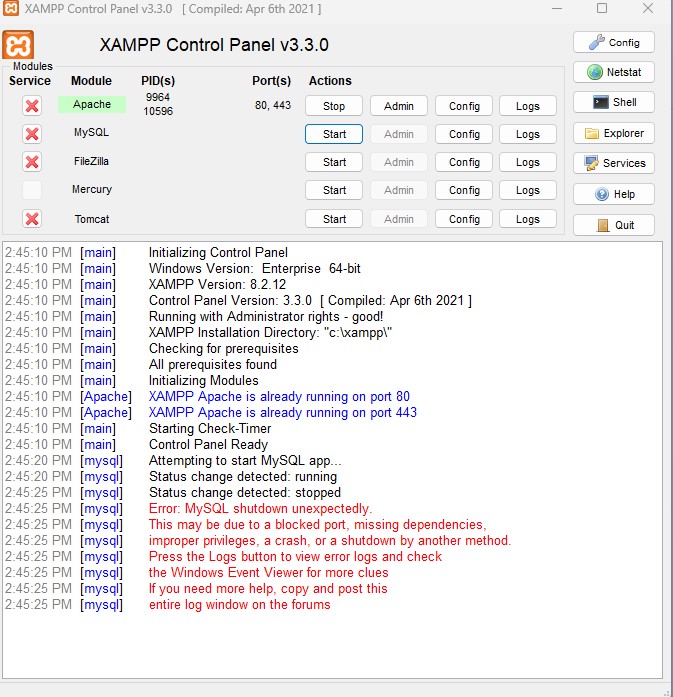Image resolution: width=673 pixels, height=697 pixels.
Task: Open Config with the wrench icon
Action: click(613, 42)
